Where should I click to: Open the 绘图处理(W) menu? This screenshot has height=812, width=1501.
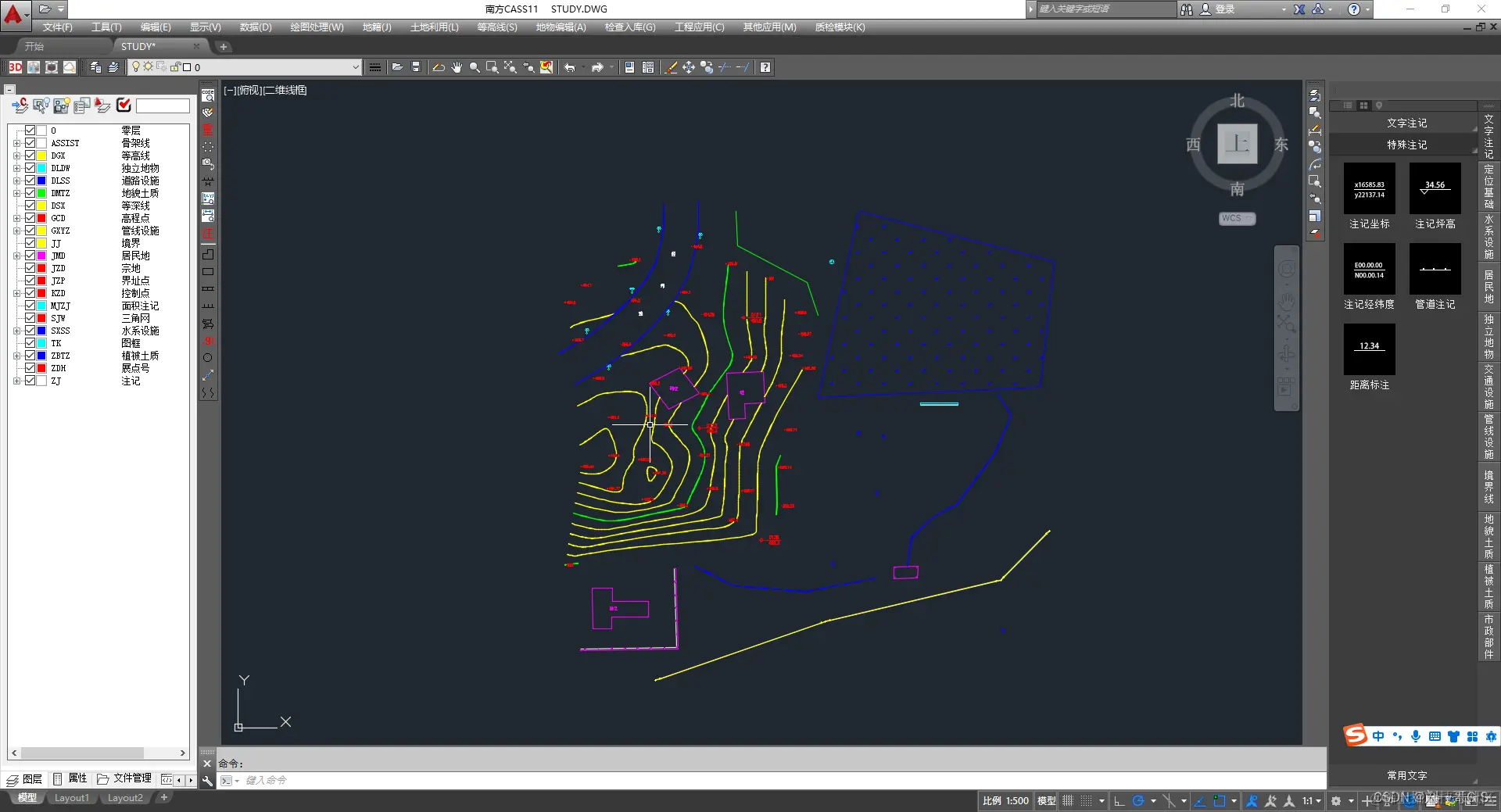point(317,27)
